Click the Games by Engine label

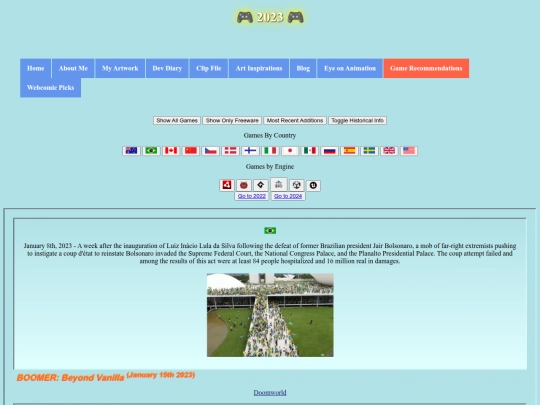click(270, 167)
